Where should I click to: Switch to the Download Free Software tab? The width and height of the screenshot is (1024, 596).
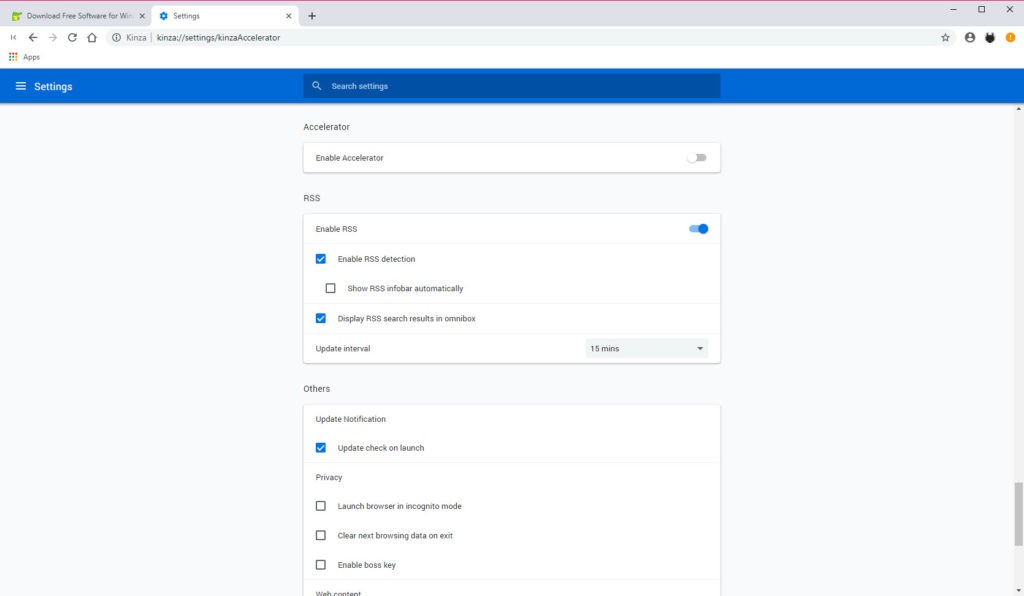(78, 16)
